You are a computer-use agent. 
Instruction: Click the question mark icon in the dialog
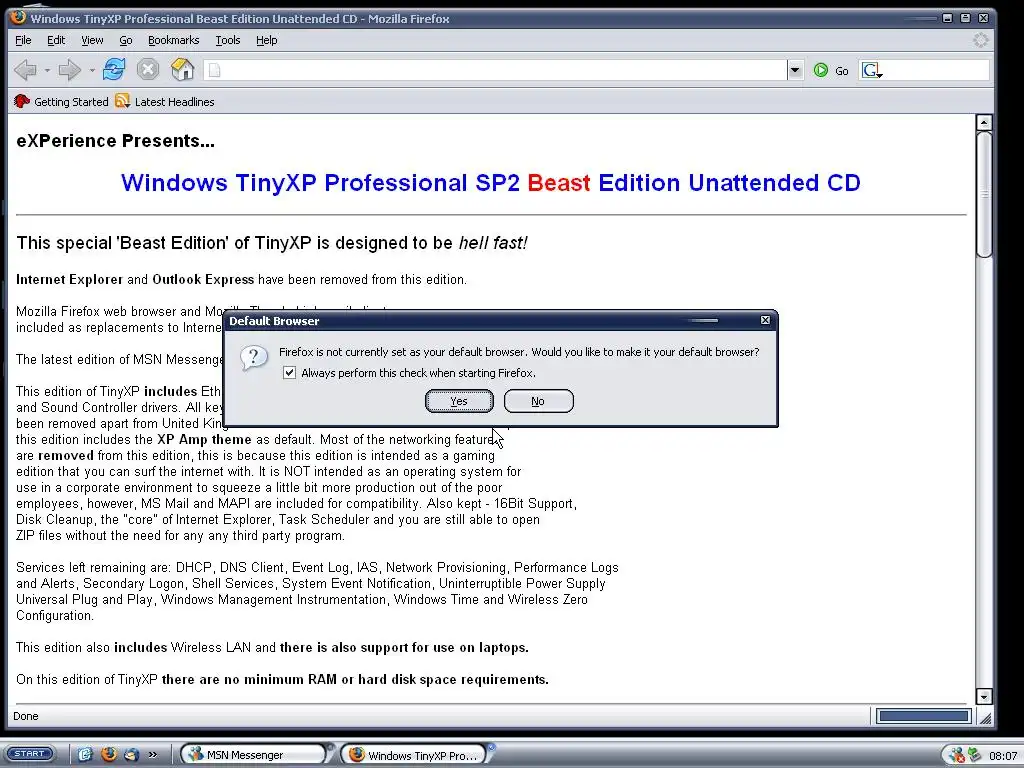pyautogui.click(x=253, y=358)
